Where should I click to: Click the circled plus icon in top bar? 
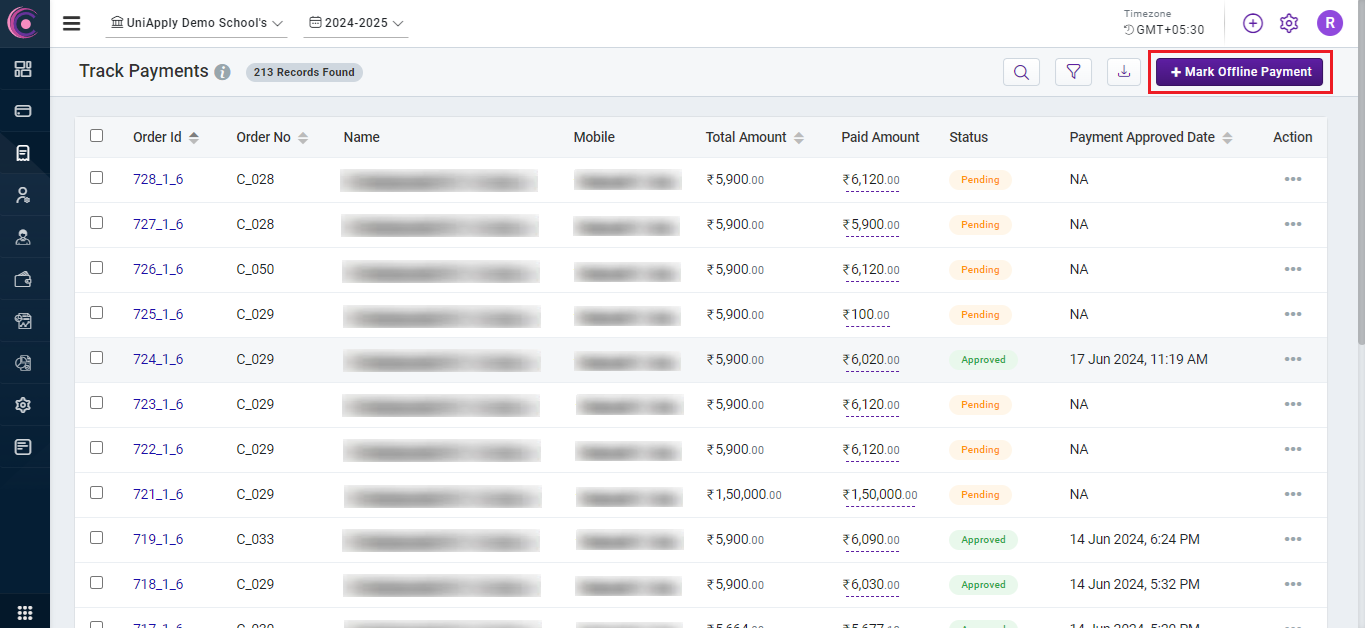1253,23
